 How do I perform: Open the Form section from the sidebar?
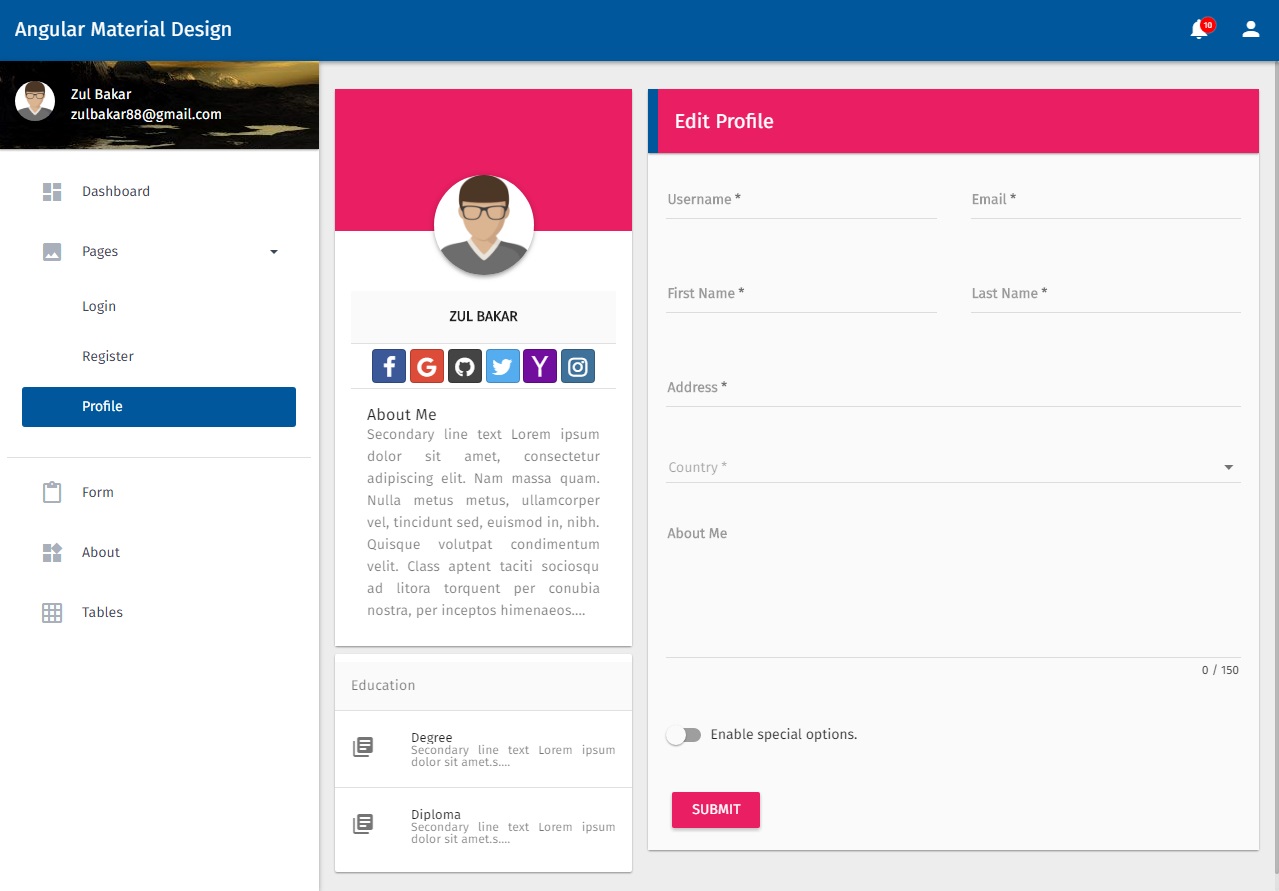98,492
